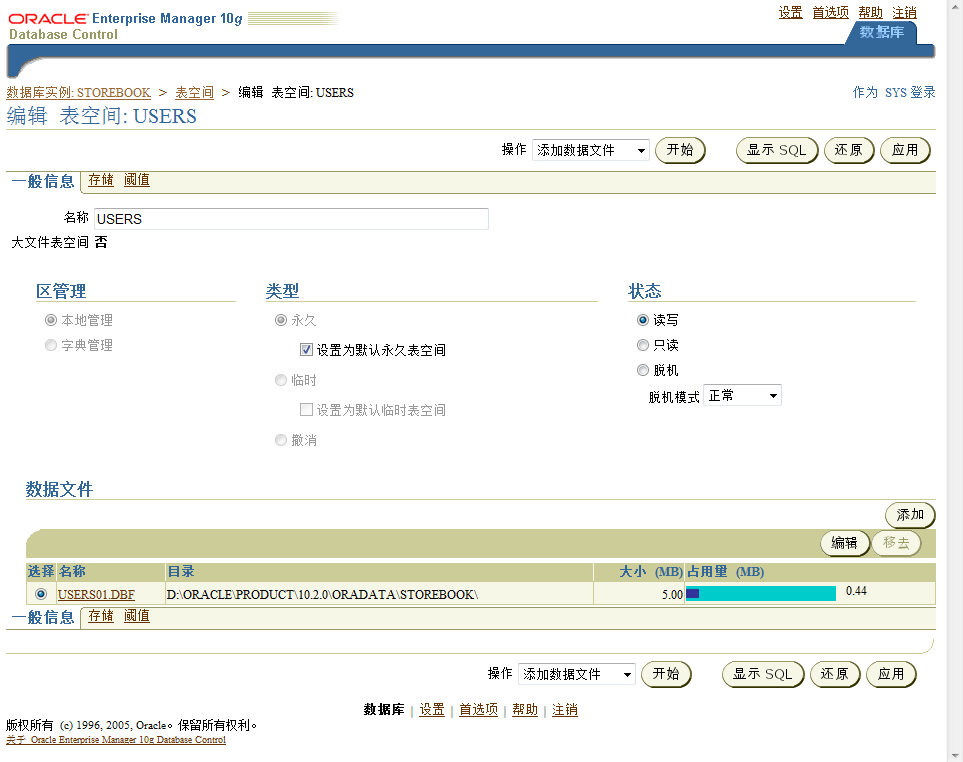Open the 操作 action dropdown
Screen dimensions: 963x762
coord(590,150)
